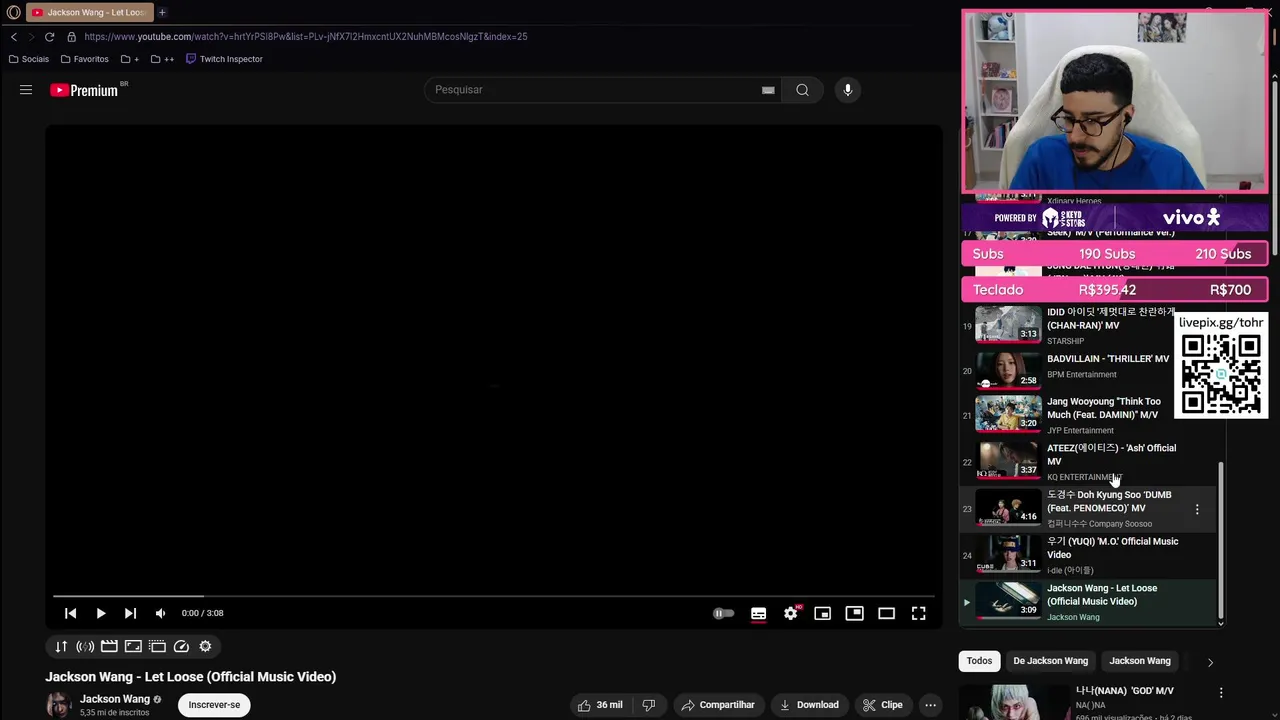Open picture-in-picture mode
The width and height of the screenshot is (1280, 720).
tap(854, 613)
